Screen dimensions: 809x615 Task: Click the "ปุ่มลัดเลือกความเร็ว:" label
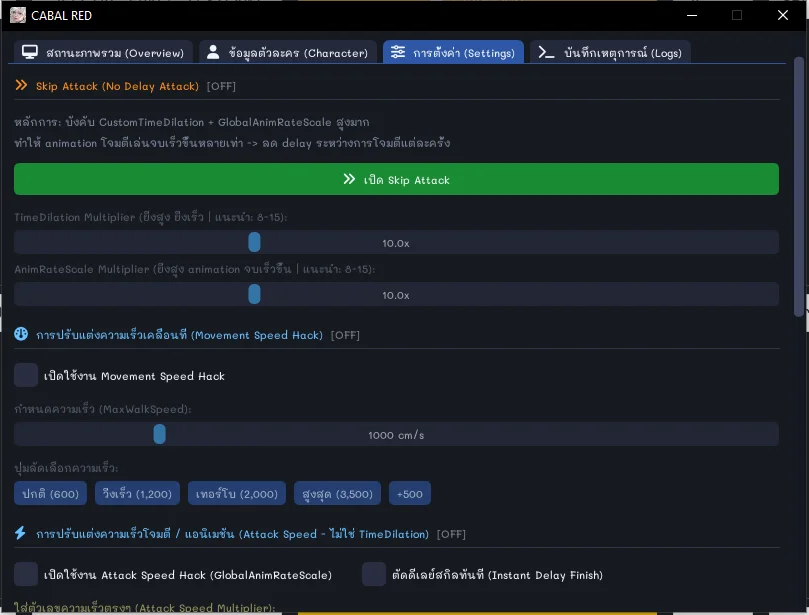click(x=66, y=468)
